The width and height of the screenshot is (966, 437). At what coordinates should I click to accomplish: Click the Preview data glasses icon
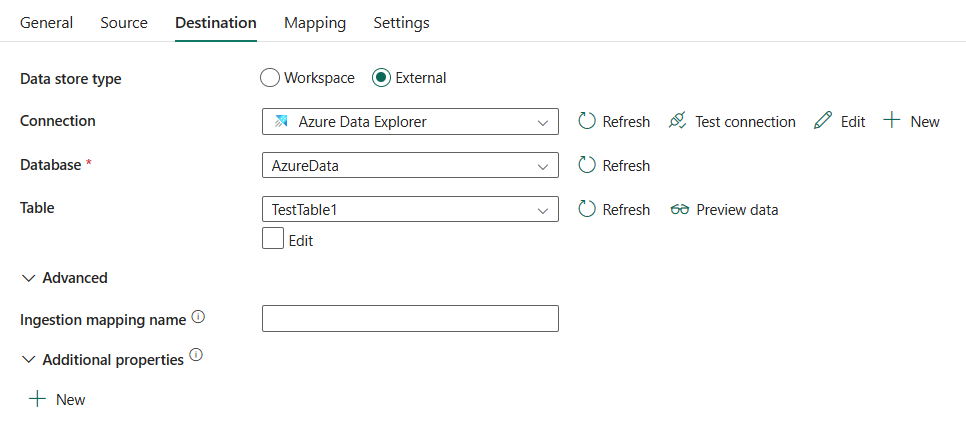pos(680,210)
